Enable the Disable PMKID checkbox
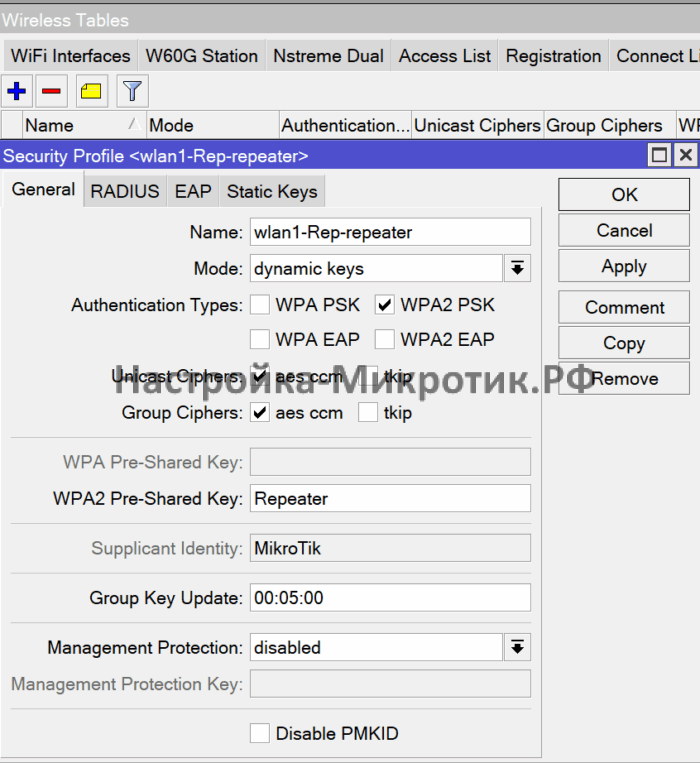 pos(260,734)
